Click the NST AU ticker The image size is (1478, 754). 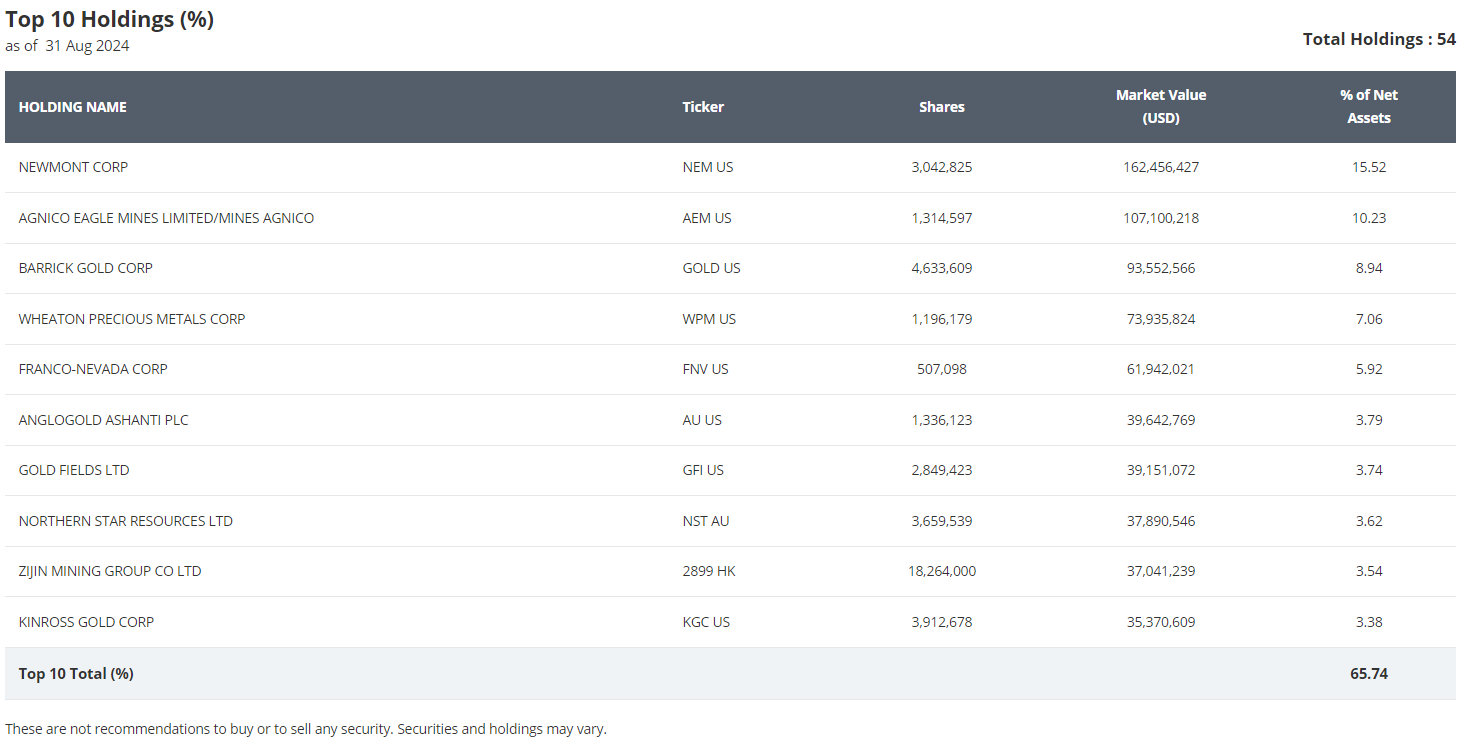[x=706, y=521]
